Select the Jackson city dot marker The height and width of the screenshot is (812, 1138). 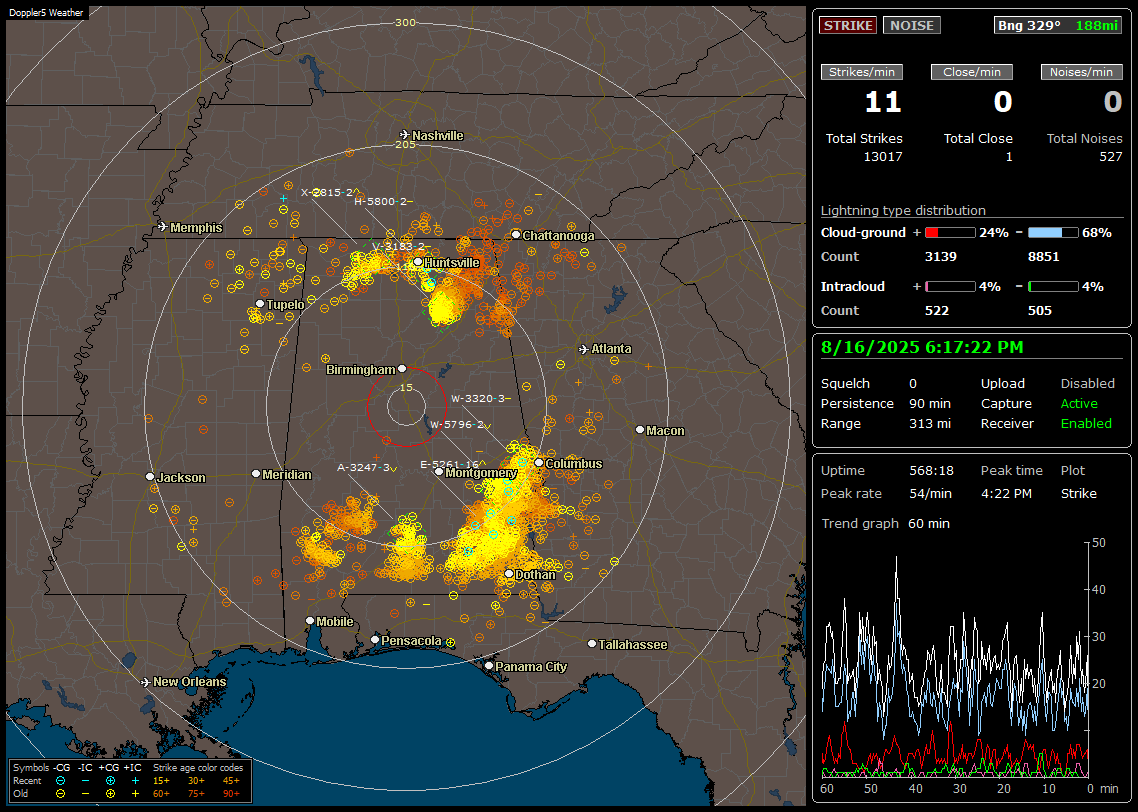tap(150, 477)
